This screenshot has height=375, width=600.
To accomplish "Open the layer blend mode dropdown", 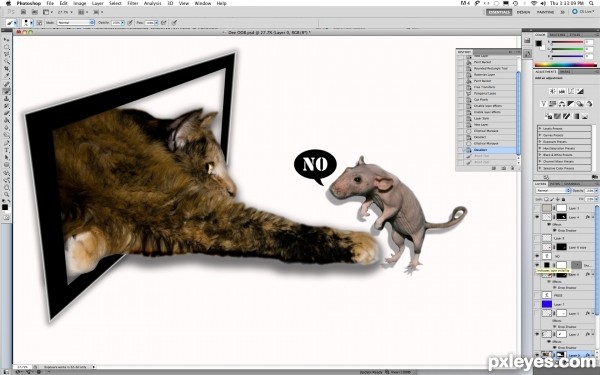I will coord(553,191).
